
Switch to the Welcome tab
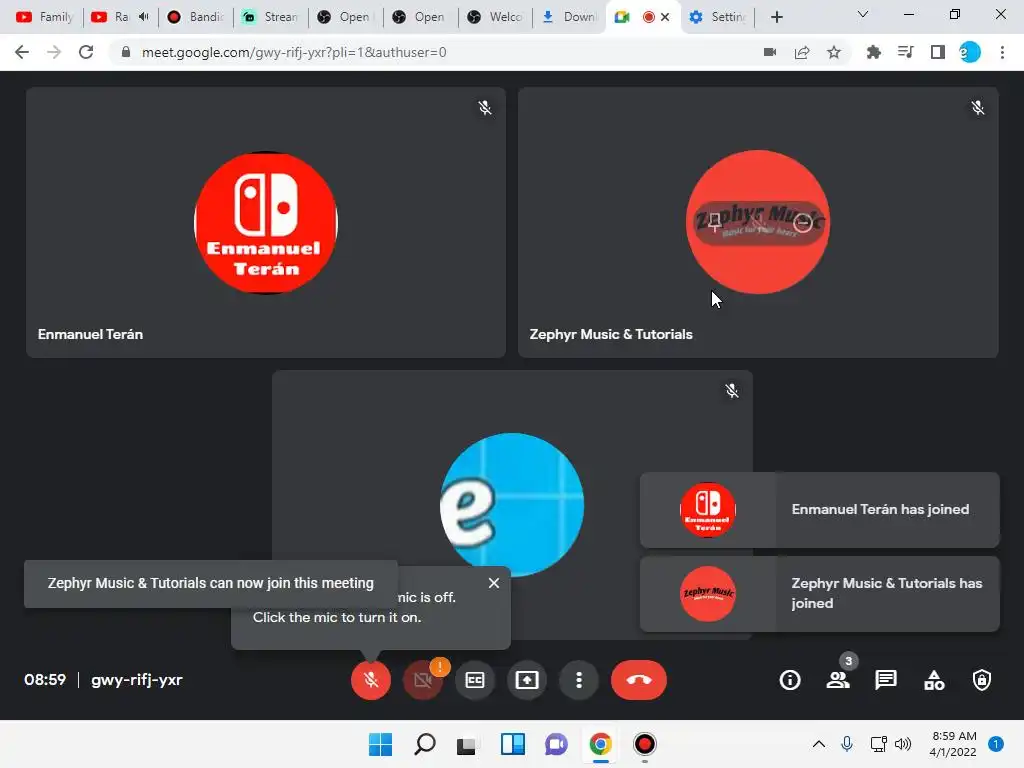click(494, 17)
